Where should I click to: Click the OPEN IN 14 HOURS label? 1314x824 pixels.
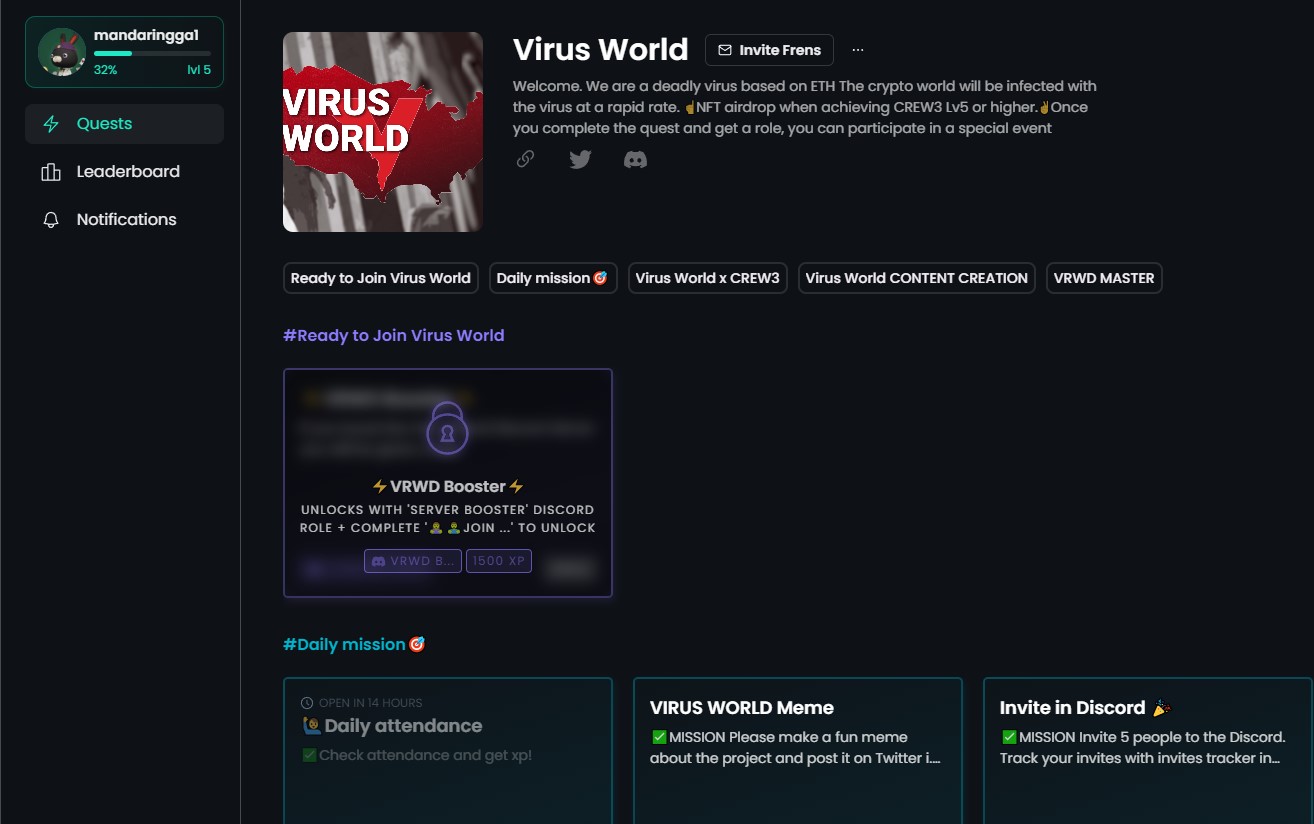tap(371, 703)
